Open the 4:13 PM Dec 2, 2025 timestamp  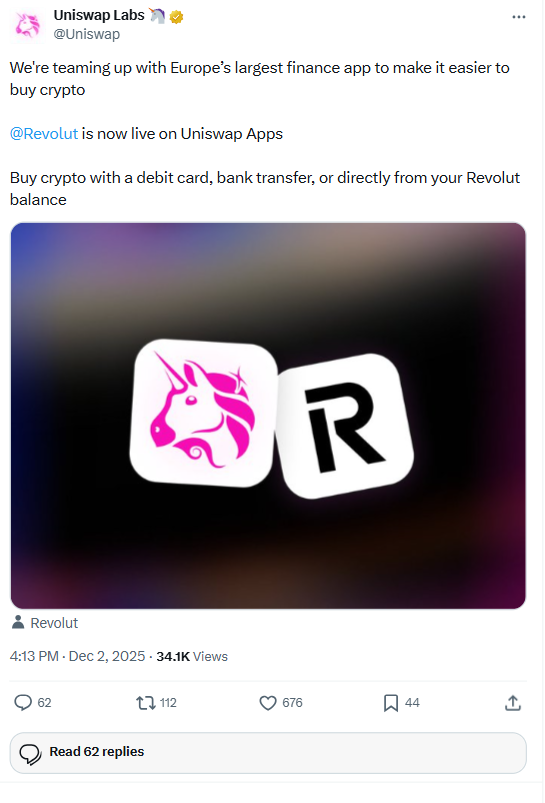click(77, 656)
